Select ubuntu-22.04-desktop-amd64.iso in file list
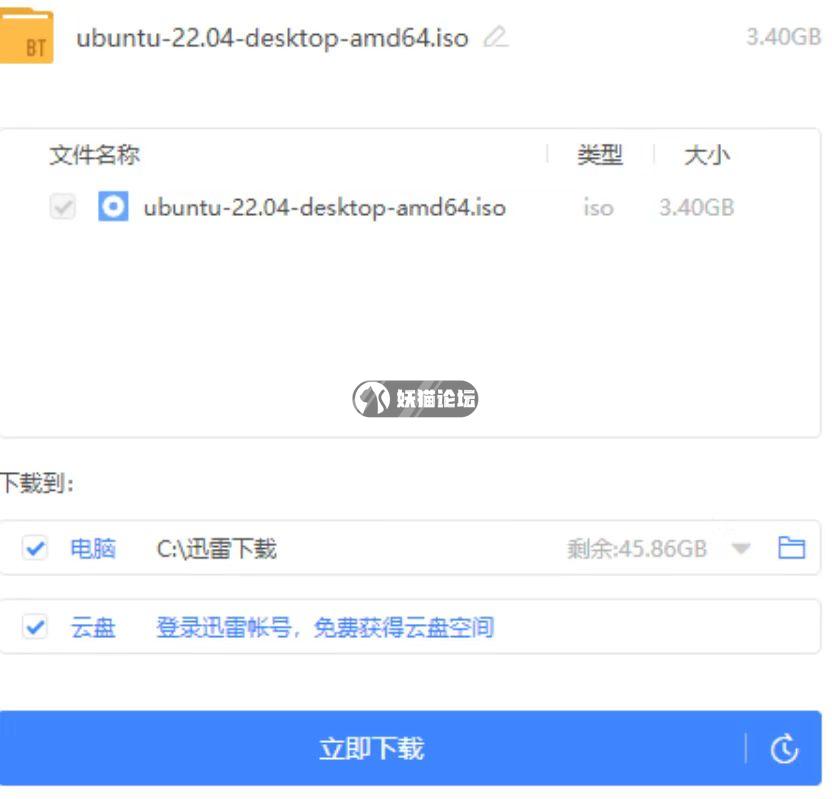The image size is (832, 799). coord(325,207)
